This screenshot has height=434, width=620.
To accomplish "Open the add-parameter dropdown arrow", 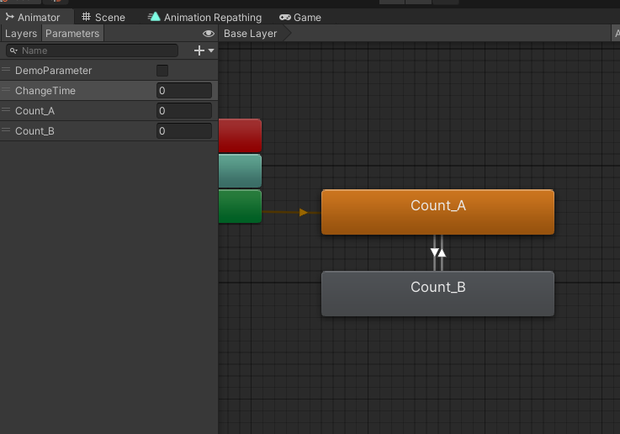I will [211, 51].
